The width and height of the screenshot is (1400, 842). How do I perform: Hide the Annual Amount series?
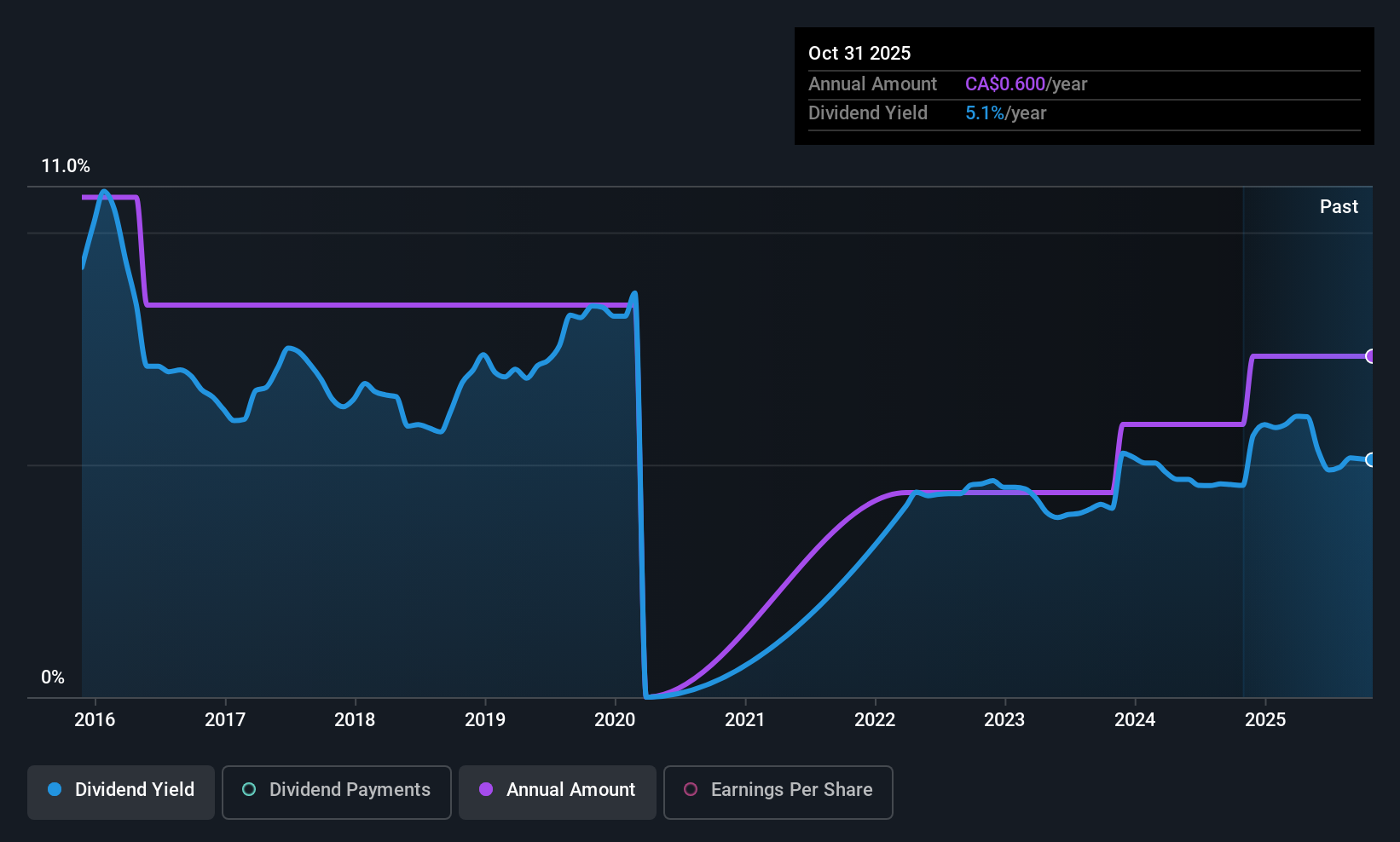pos(557,791)
